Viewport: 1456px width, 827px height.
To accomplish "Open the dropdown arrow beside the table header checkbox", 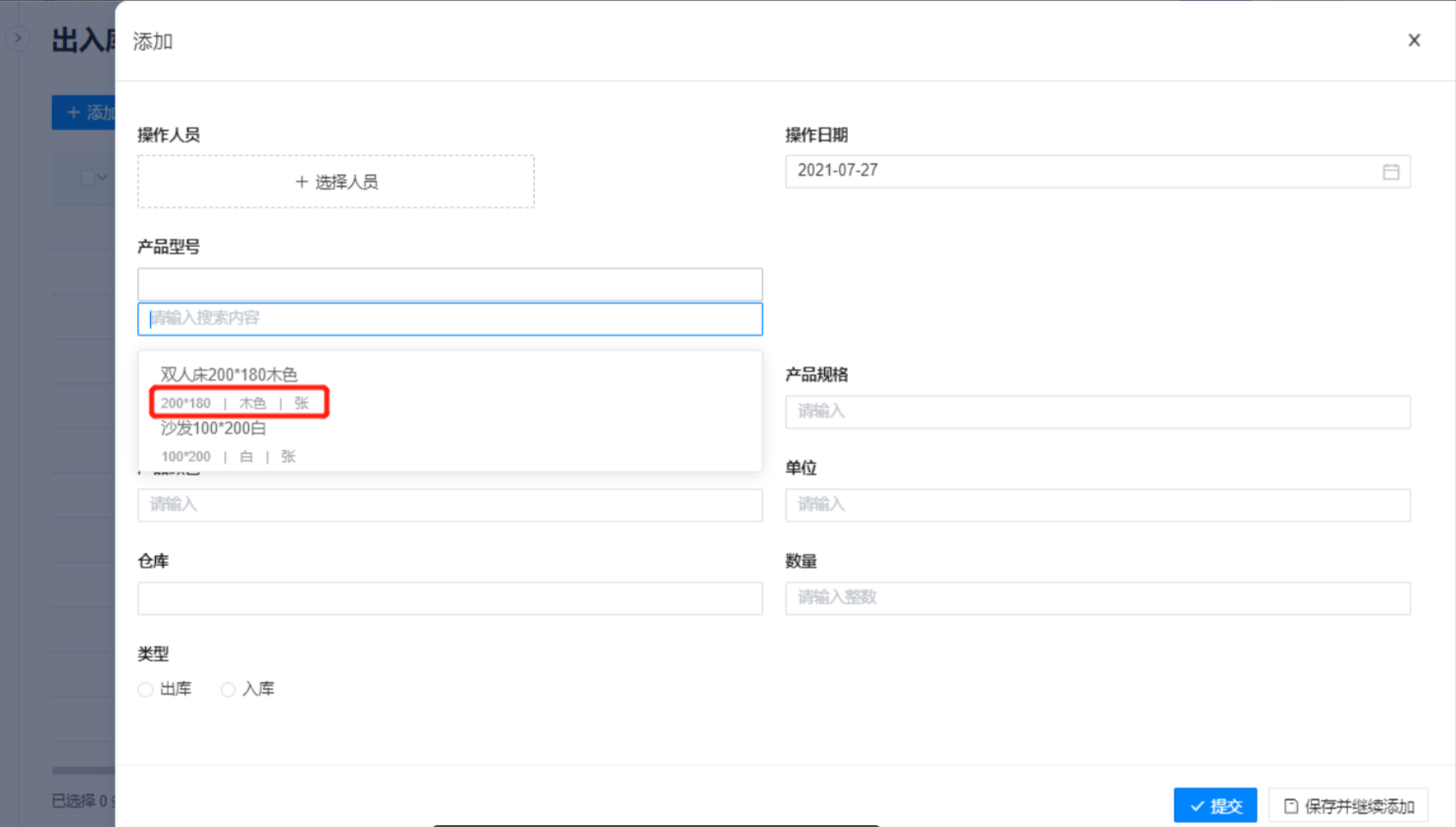I will tap(103, 178).
